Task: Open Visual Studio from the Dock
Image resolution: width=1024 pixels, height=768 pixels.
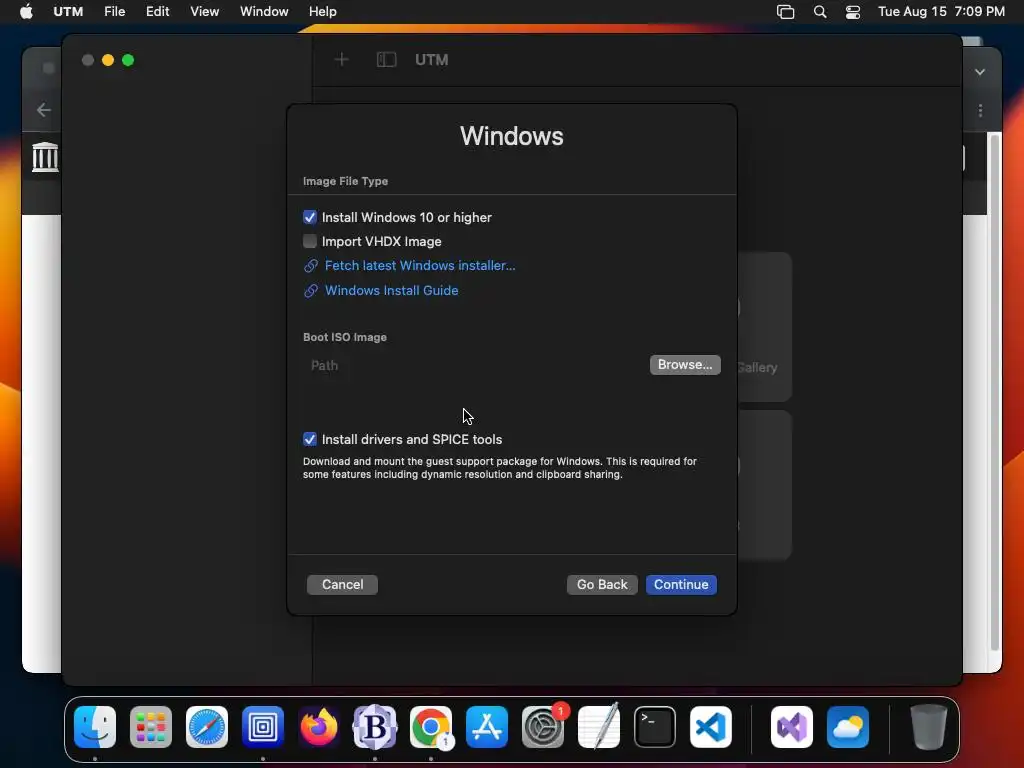Action: pos(792,727)
